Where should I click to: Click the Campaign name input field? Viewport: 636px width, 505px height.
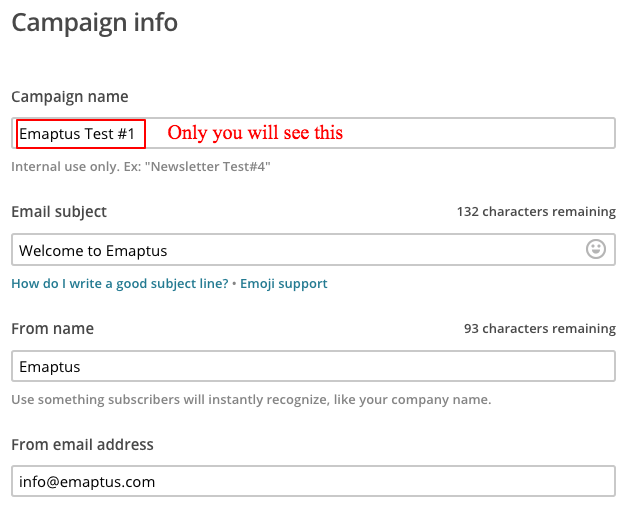click(480, 133)
